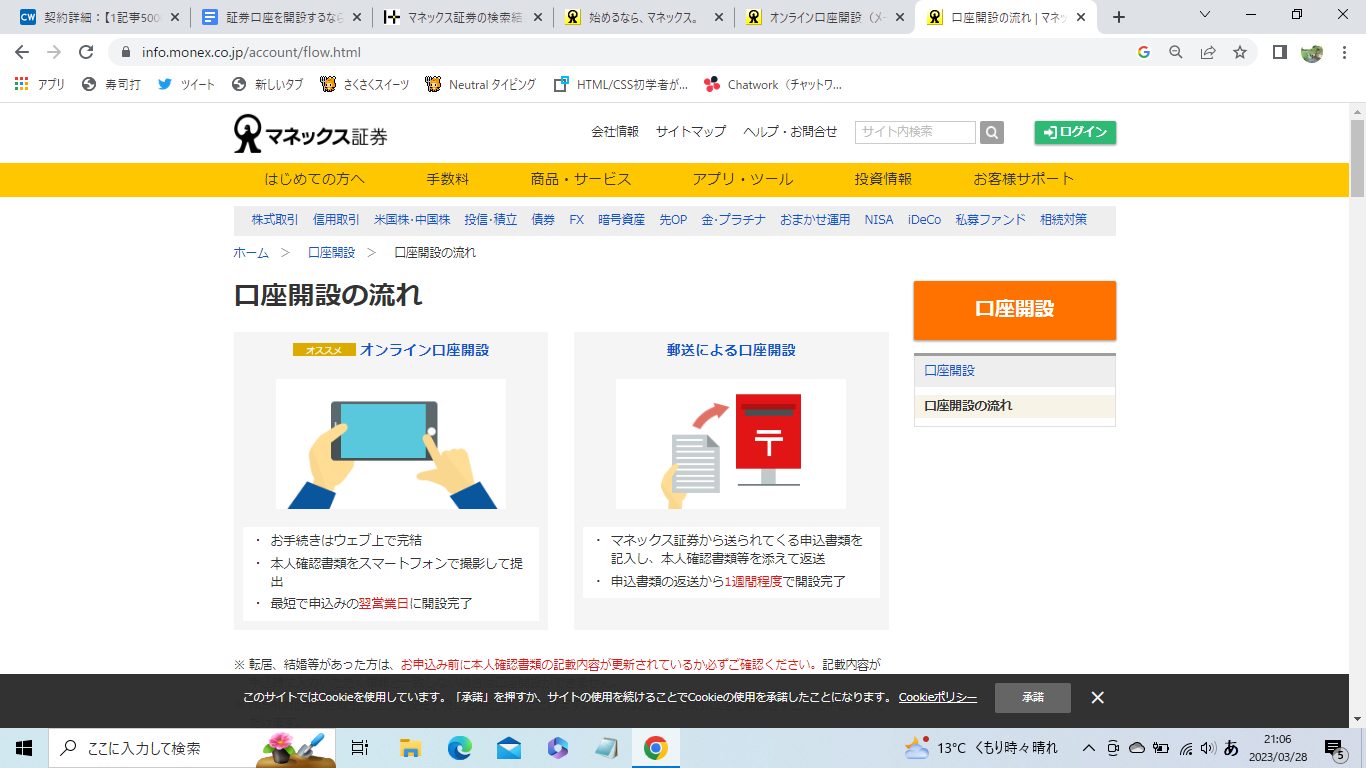Open Chrome three-dot menu

click(1345, 52)
